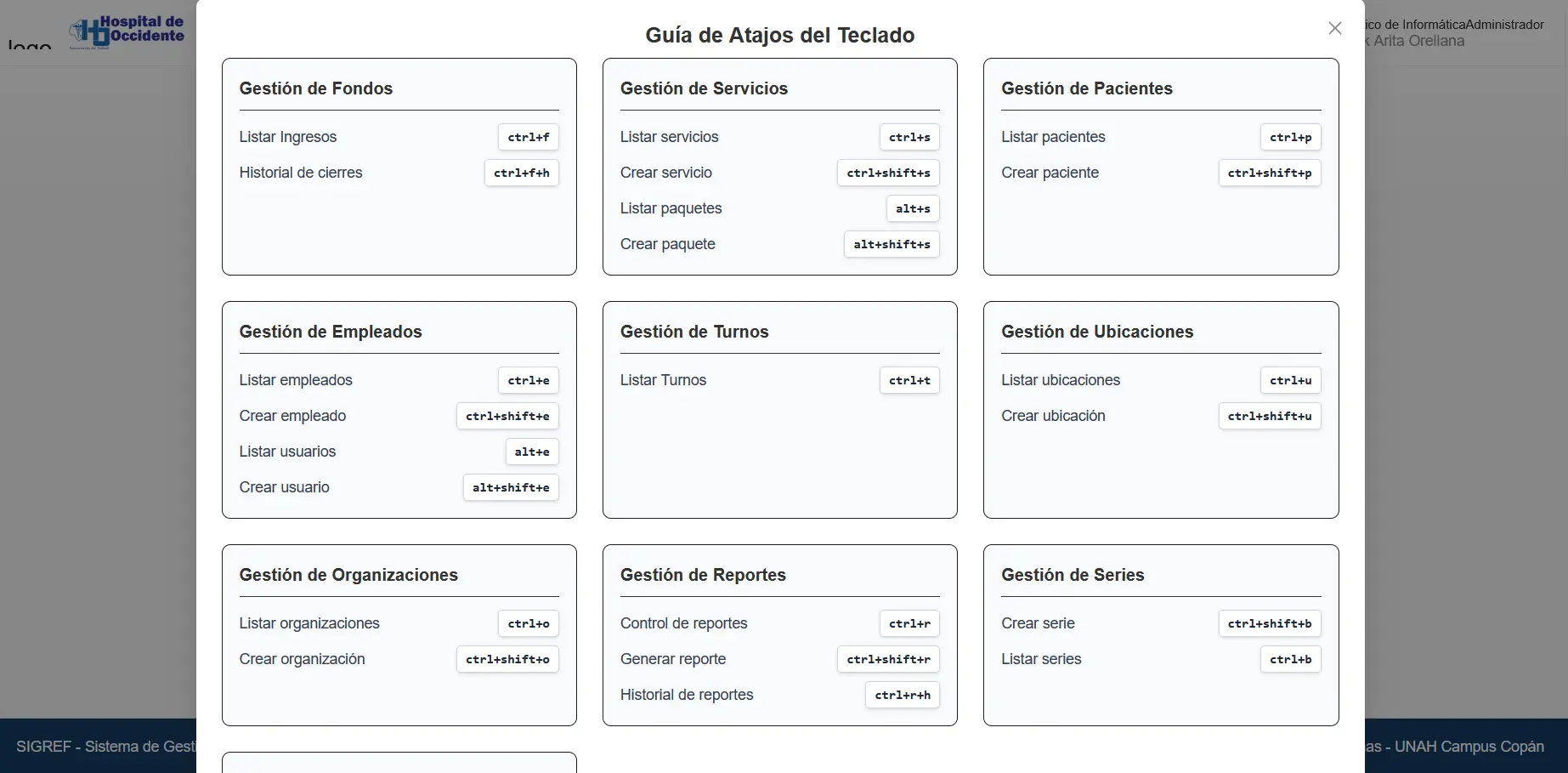
Task: Click the Guía de Atajos del Teclado title
Action: pyautogui.click(x=779, y=35)
